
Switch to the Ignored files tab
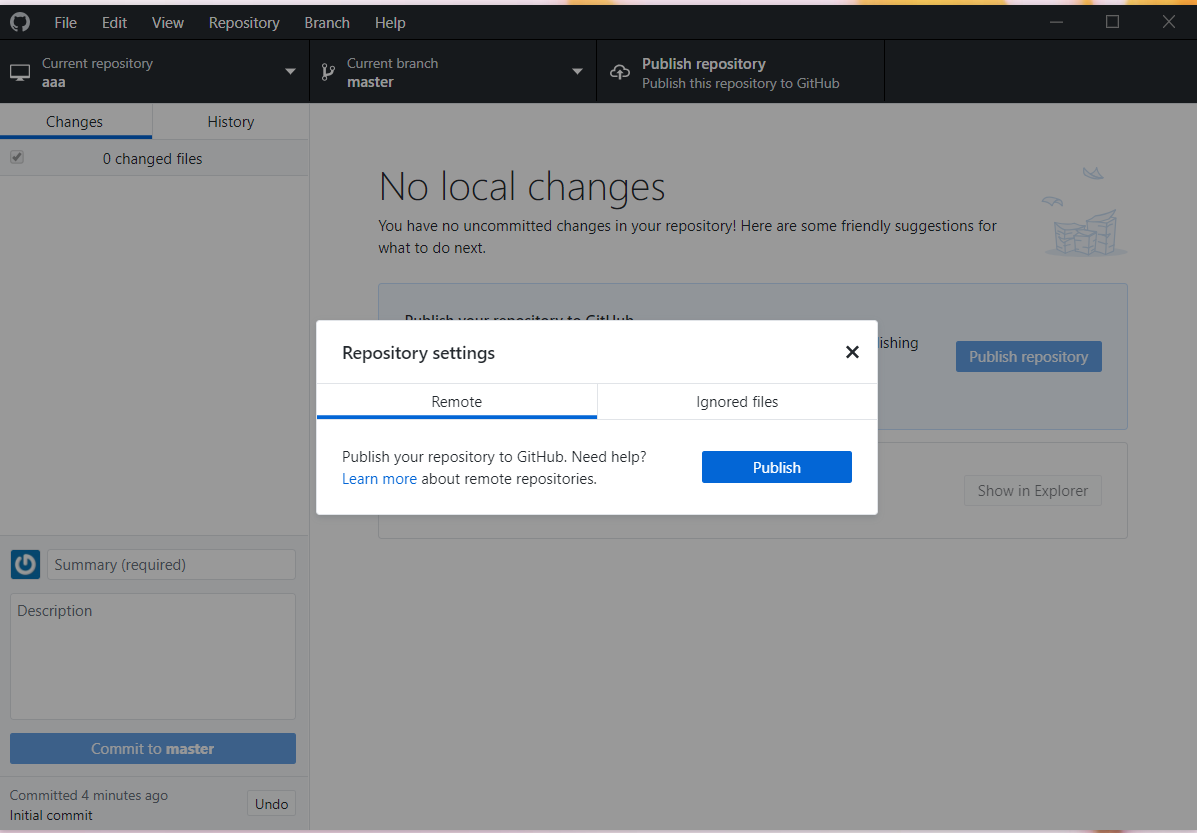tap(737, 402)
